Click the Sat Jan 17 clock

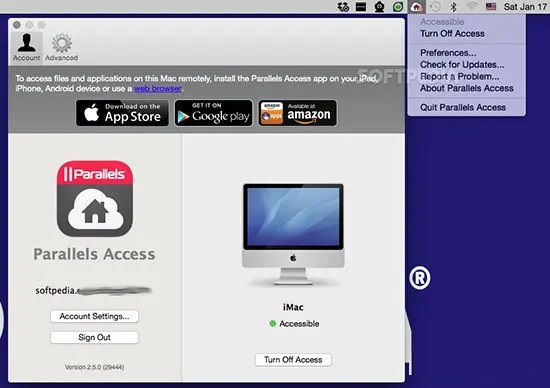click(525, 7)
